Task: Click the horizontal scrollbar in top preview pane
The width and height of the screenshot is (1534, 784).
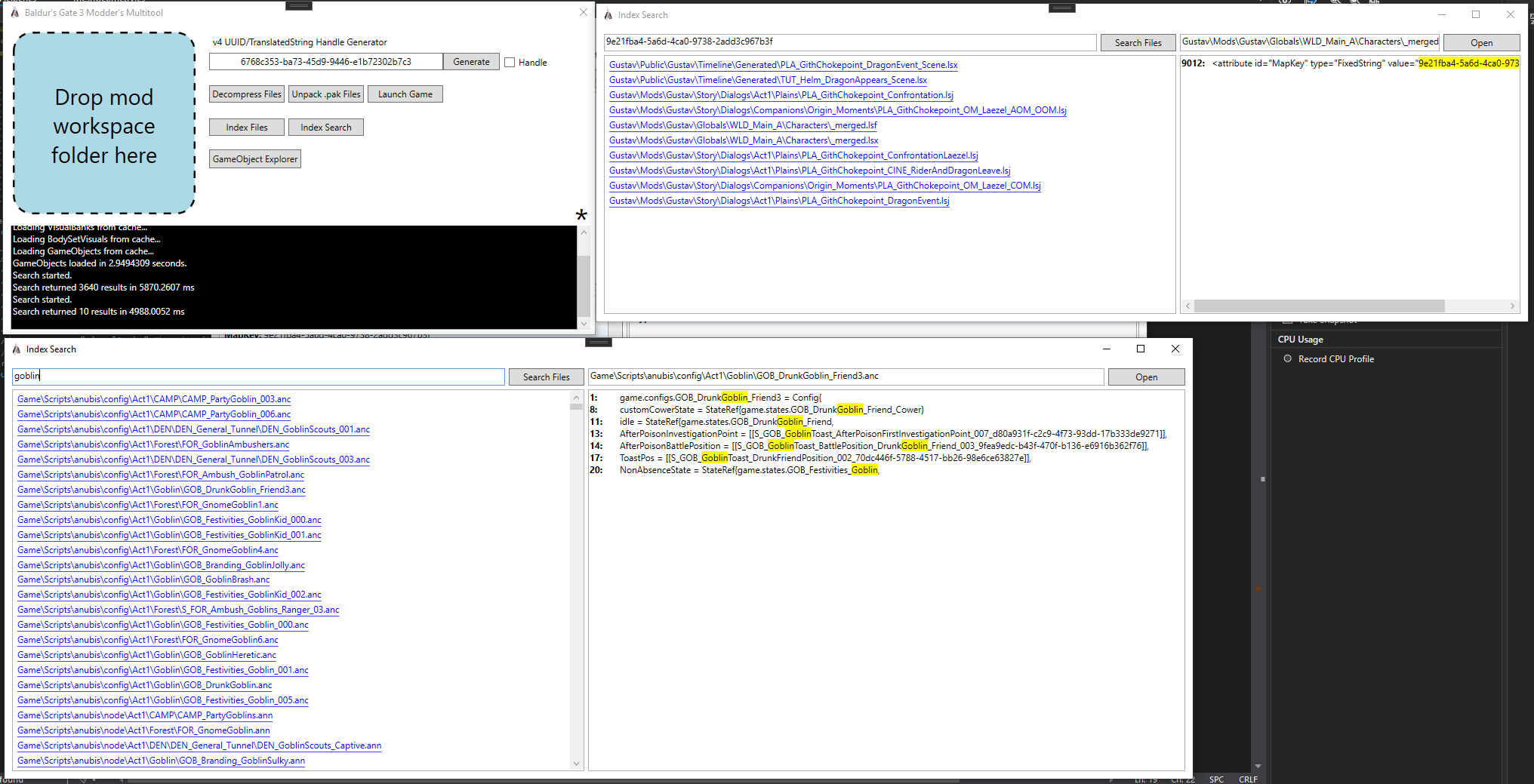Action: coord(1319,306)
